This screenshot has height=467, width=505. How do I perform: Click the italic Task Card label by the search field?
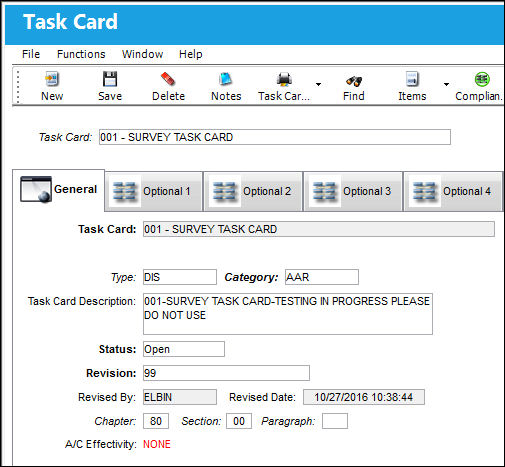[x=65, y=137]
